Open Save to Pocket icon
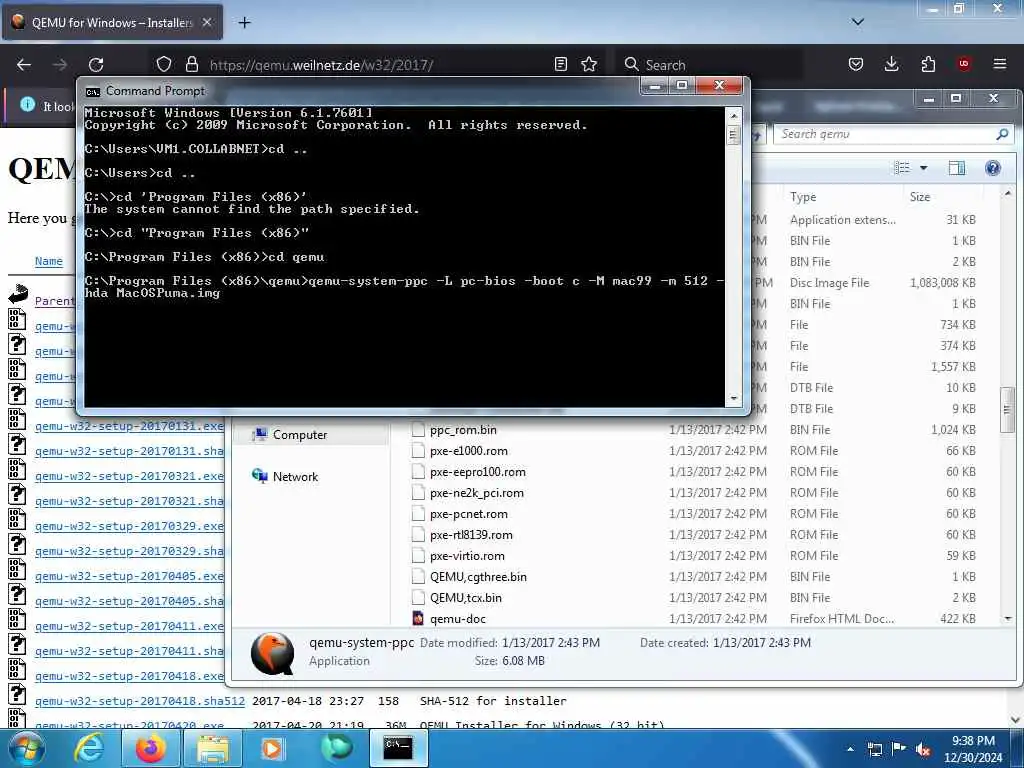This screenshot has height=768, width=1024. click(856, 64)
